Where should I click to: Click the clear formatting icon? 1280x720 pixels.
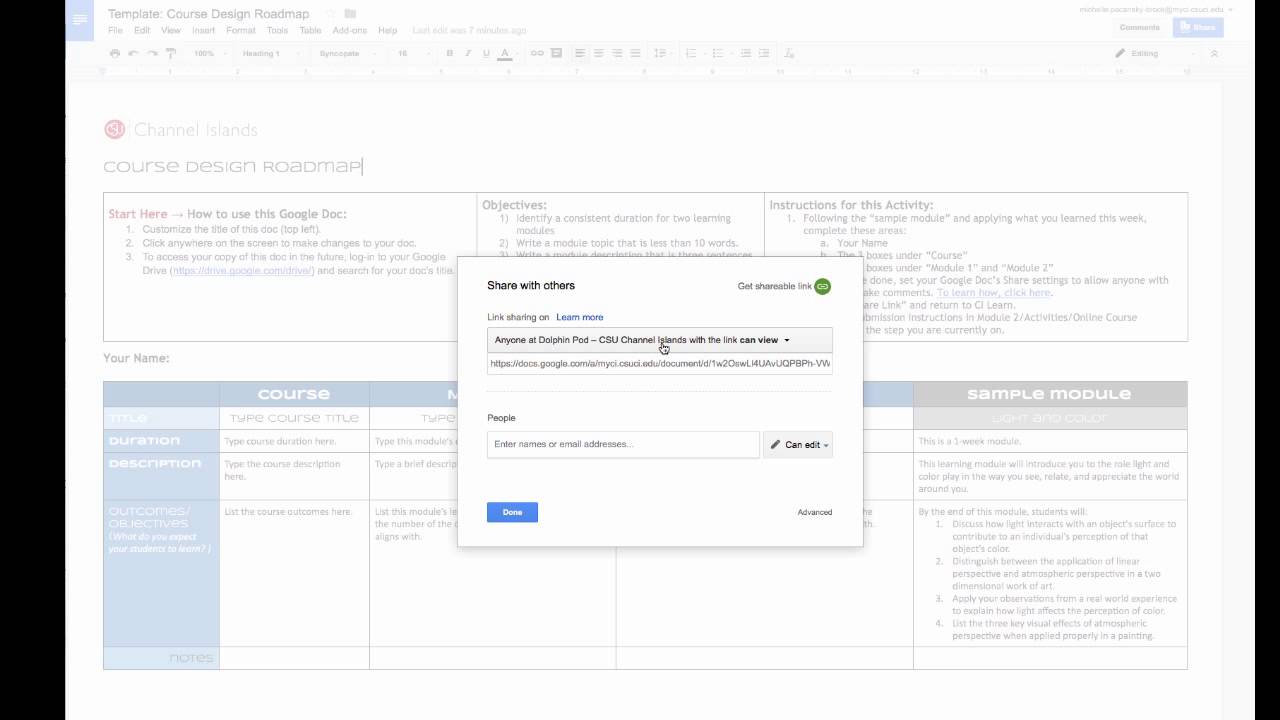[790, 53]
